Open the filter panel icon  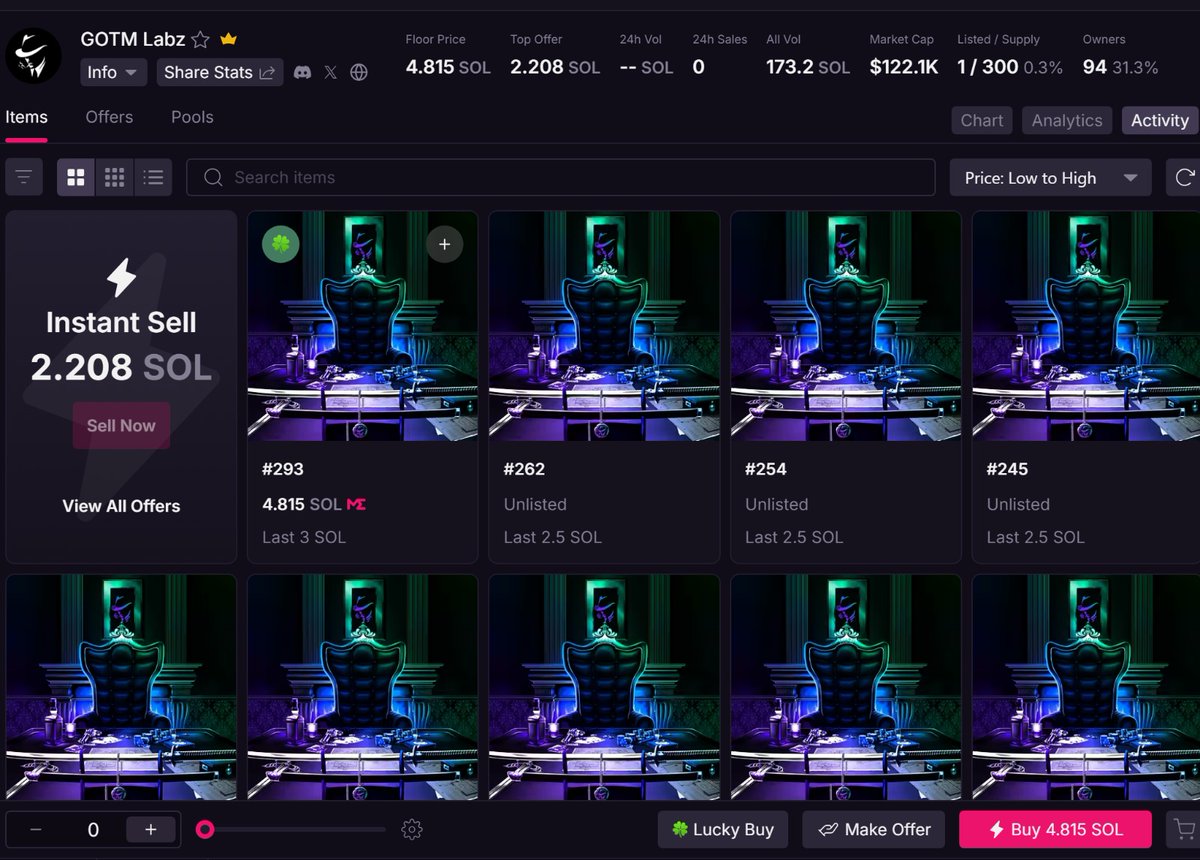(x=24, y=177)
